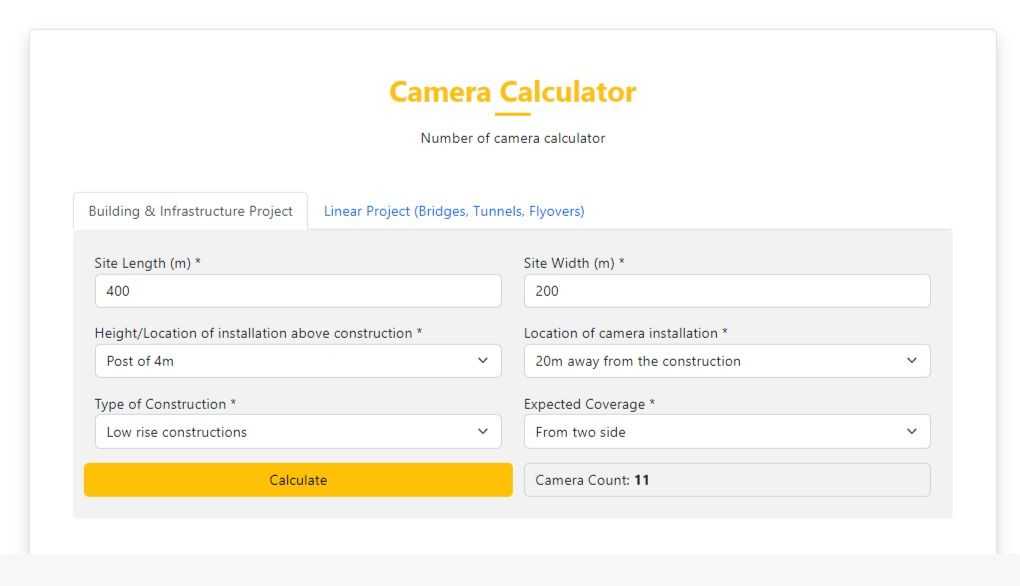Expand the Location of camera installation dropdown
This screenshot has width=1020, height=586.
(726, 361)
